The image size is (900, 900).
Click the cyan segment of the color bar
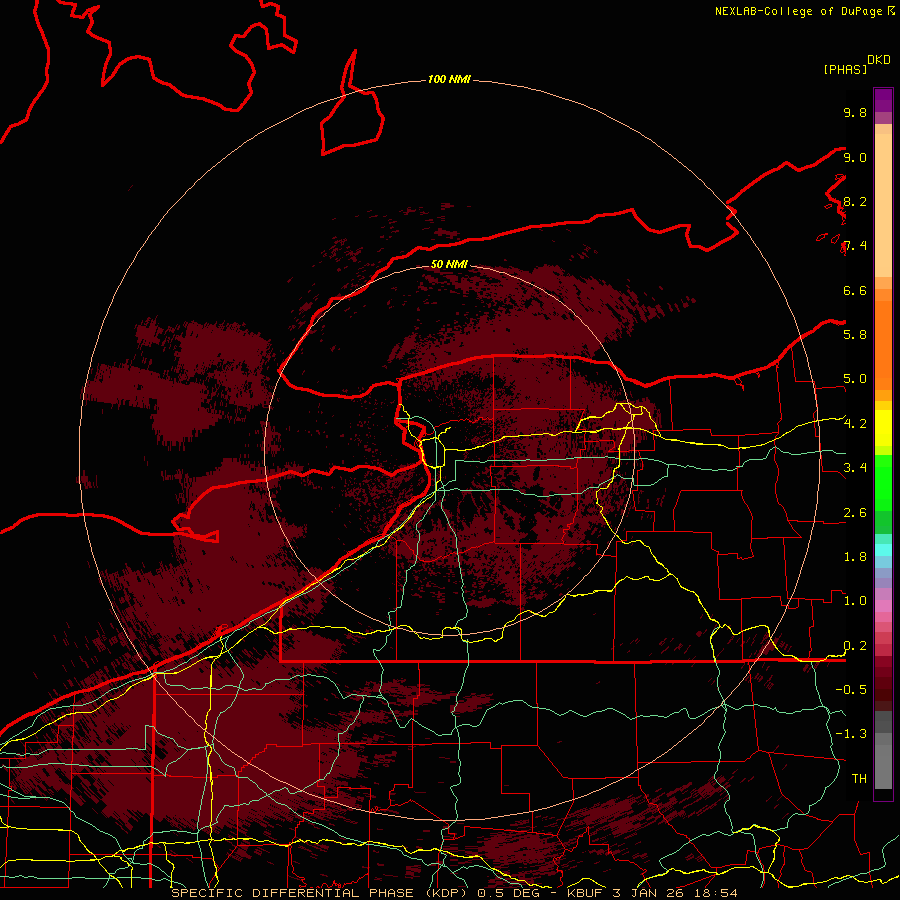[x=883, y=550]
